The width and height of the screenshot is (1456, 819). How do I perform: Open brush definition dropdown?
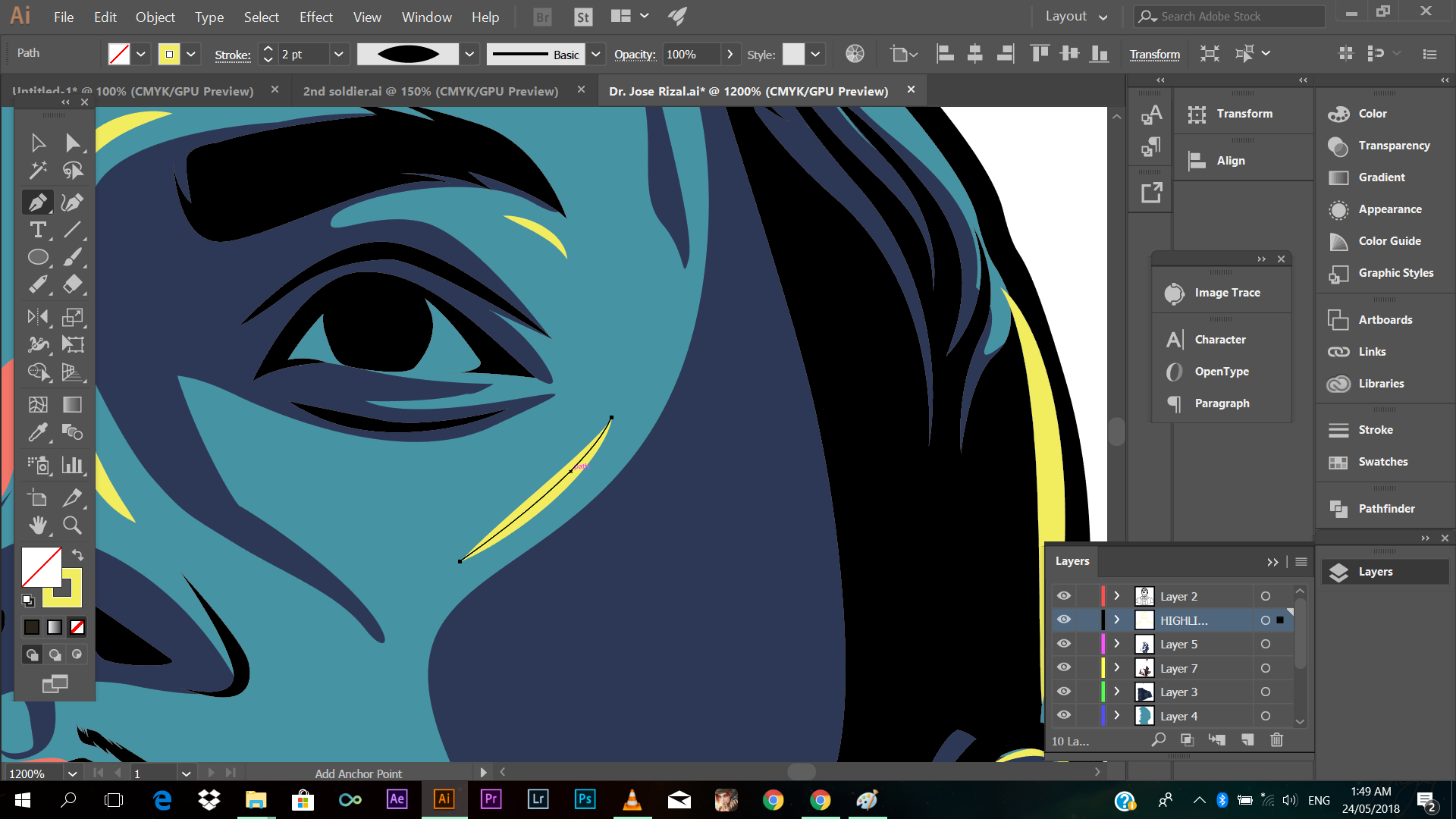[469, 54]
